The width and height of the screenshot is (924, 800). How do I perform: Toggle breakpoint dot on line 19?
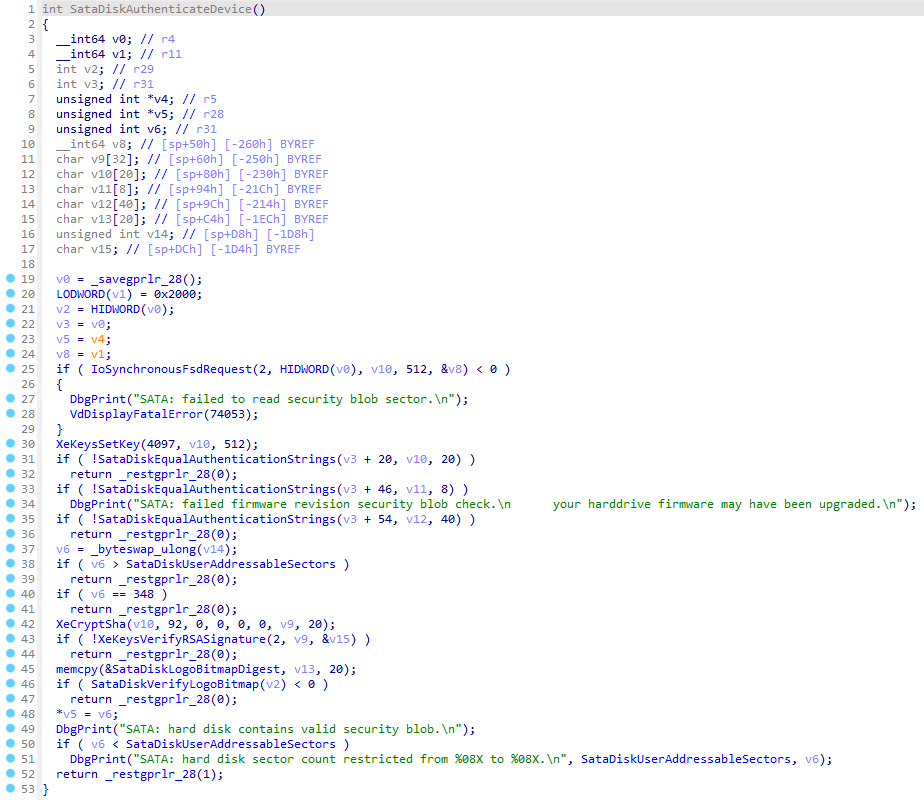pyautogui.click(x=10, y=279)
